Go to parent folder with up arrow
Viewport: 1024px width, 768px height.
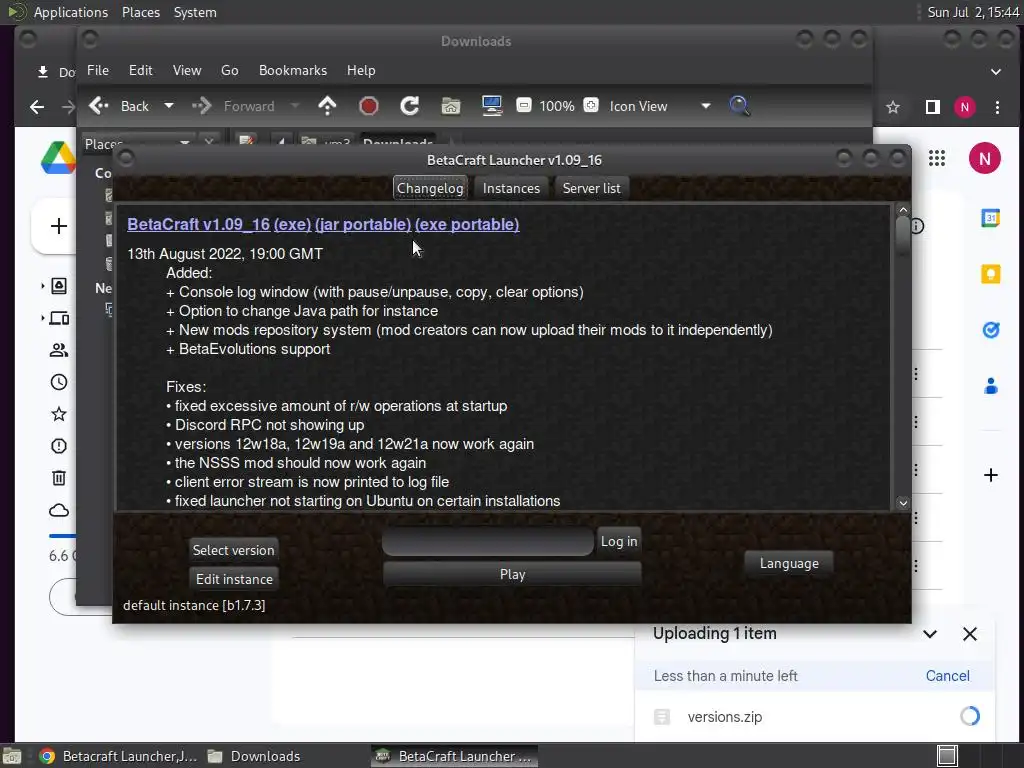(x=327, y=106)
